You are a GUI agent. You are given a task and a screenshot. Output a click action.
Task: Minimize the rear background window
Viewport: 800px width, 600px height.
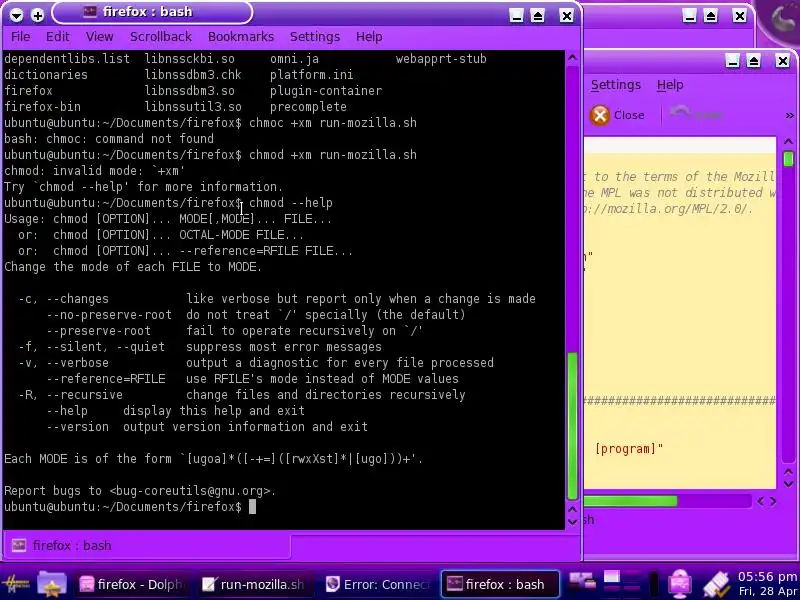[x=689, y=16]
